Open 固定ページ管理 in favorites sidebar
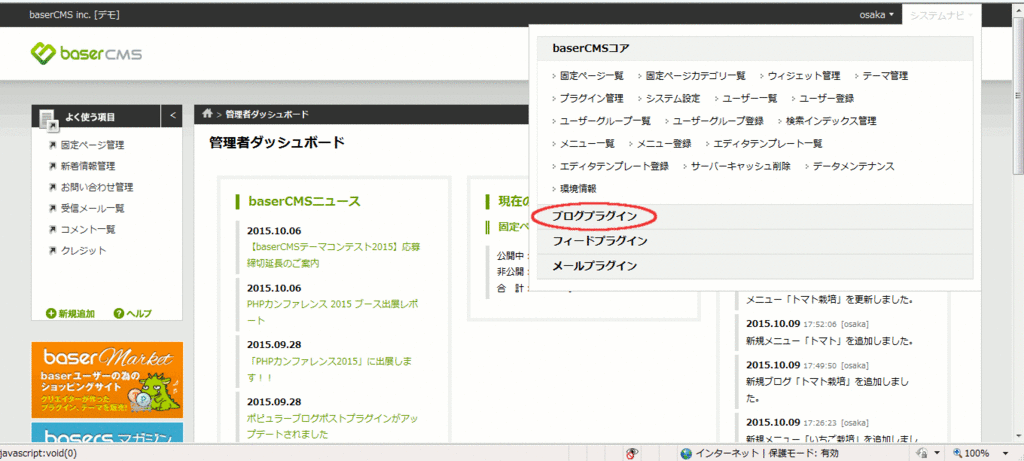Viewport: 1024px width, 461px height. tap(92, 145)
